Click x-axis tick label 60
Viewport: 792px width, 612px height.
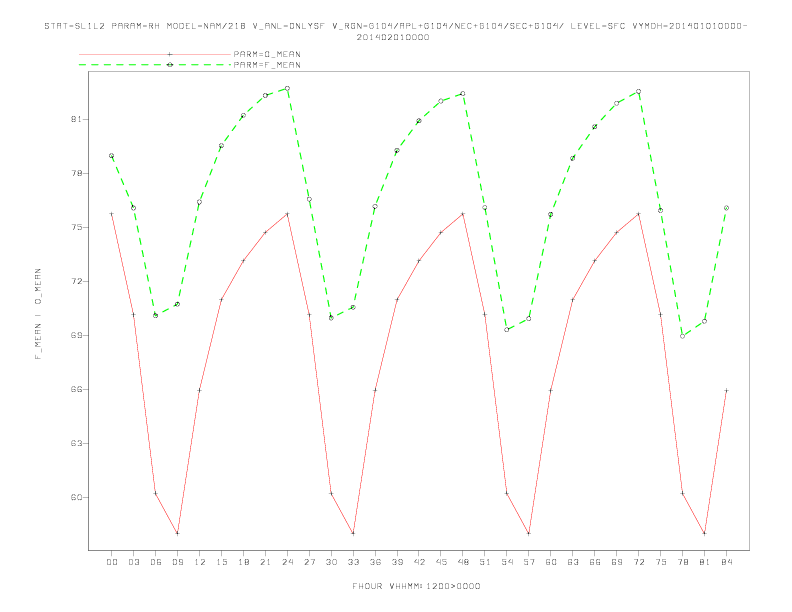tap(551, 562)
